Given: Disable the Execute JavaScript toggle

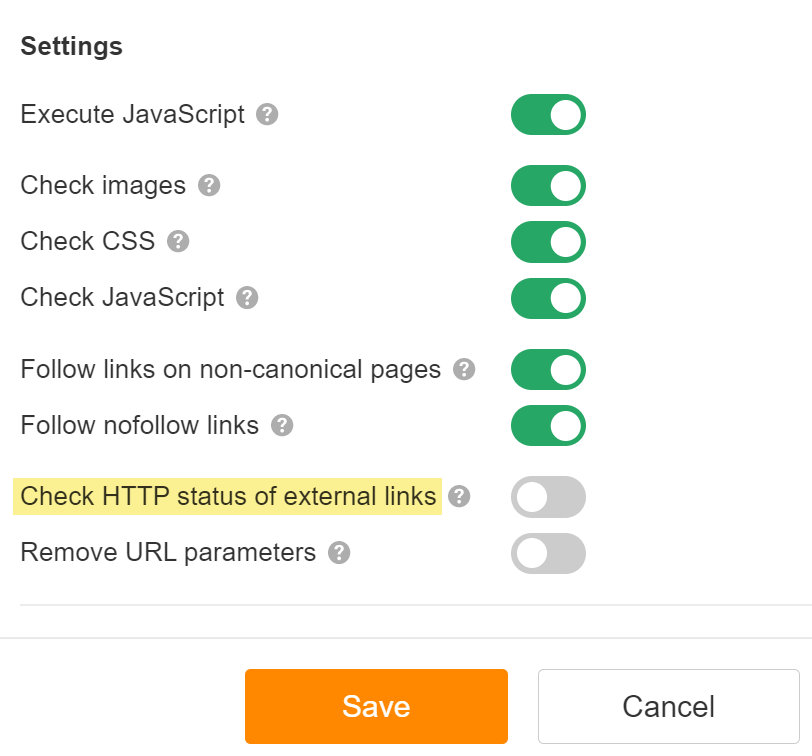Looking at the screenshot, I should tap(548, 115).
